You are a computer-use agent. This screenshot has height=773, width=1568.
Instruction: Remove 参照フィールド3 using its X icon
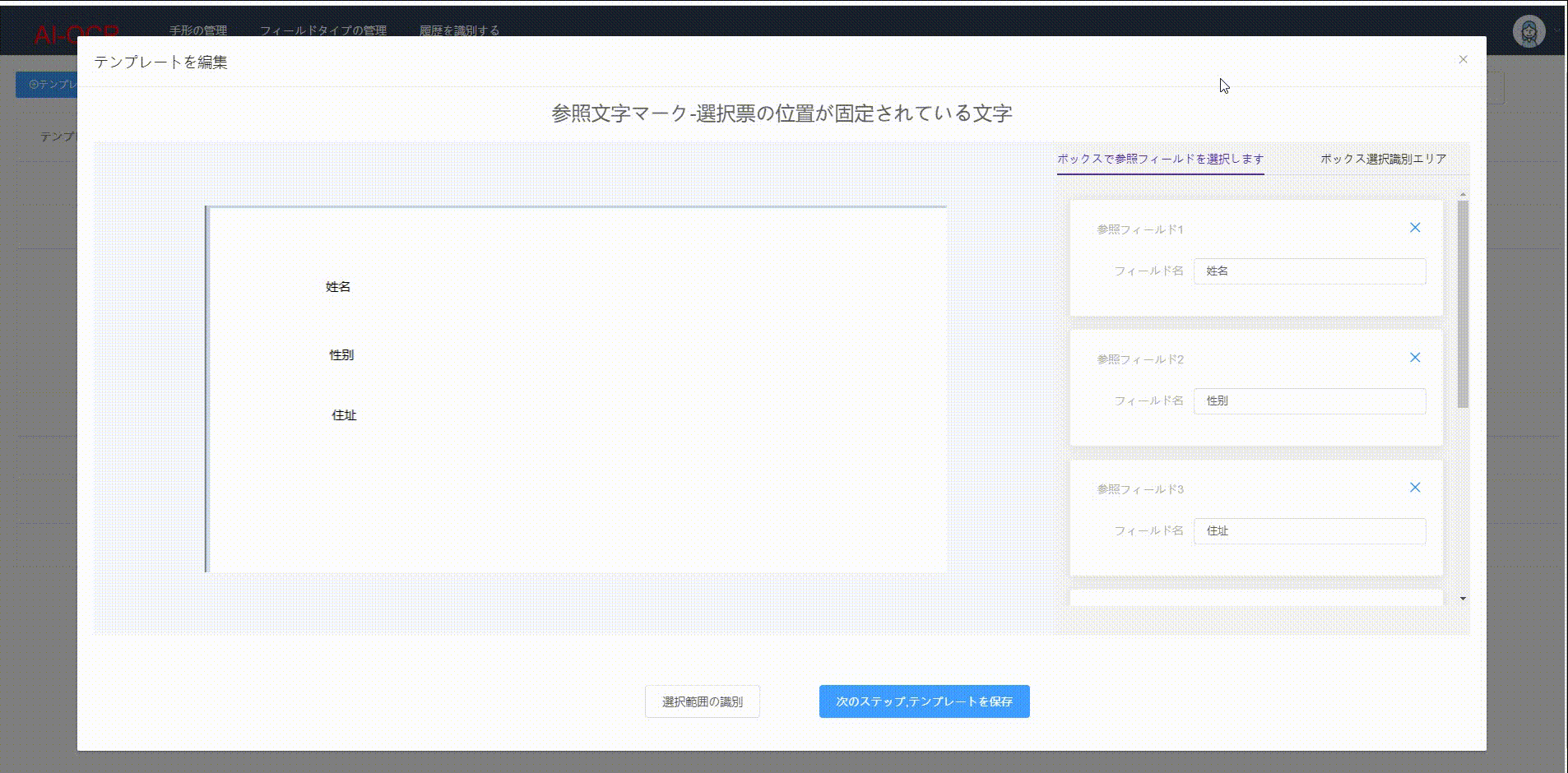pyautogui.click(x=1415, y=487)
